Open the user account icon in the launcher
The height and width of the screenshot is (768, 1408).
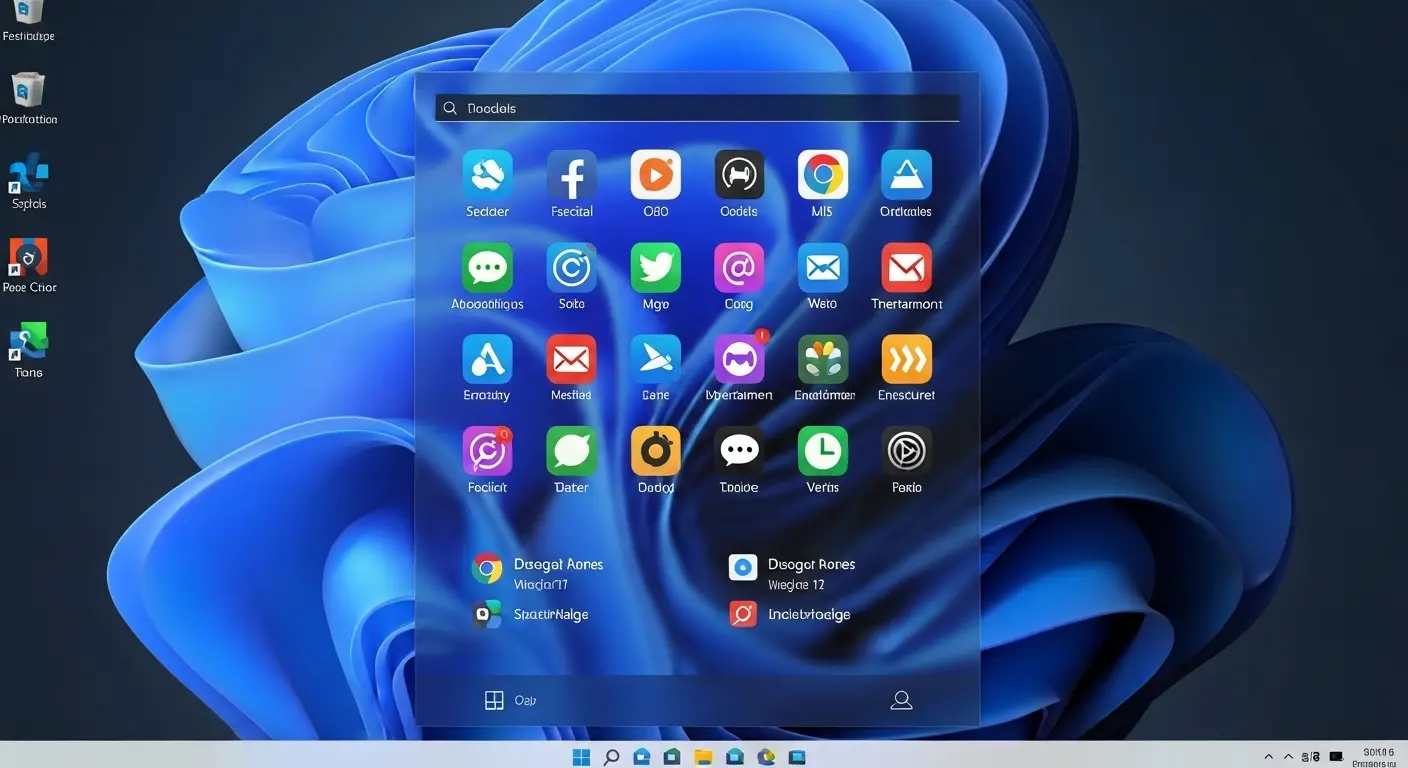click(x=901, y=700)
